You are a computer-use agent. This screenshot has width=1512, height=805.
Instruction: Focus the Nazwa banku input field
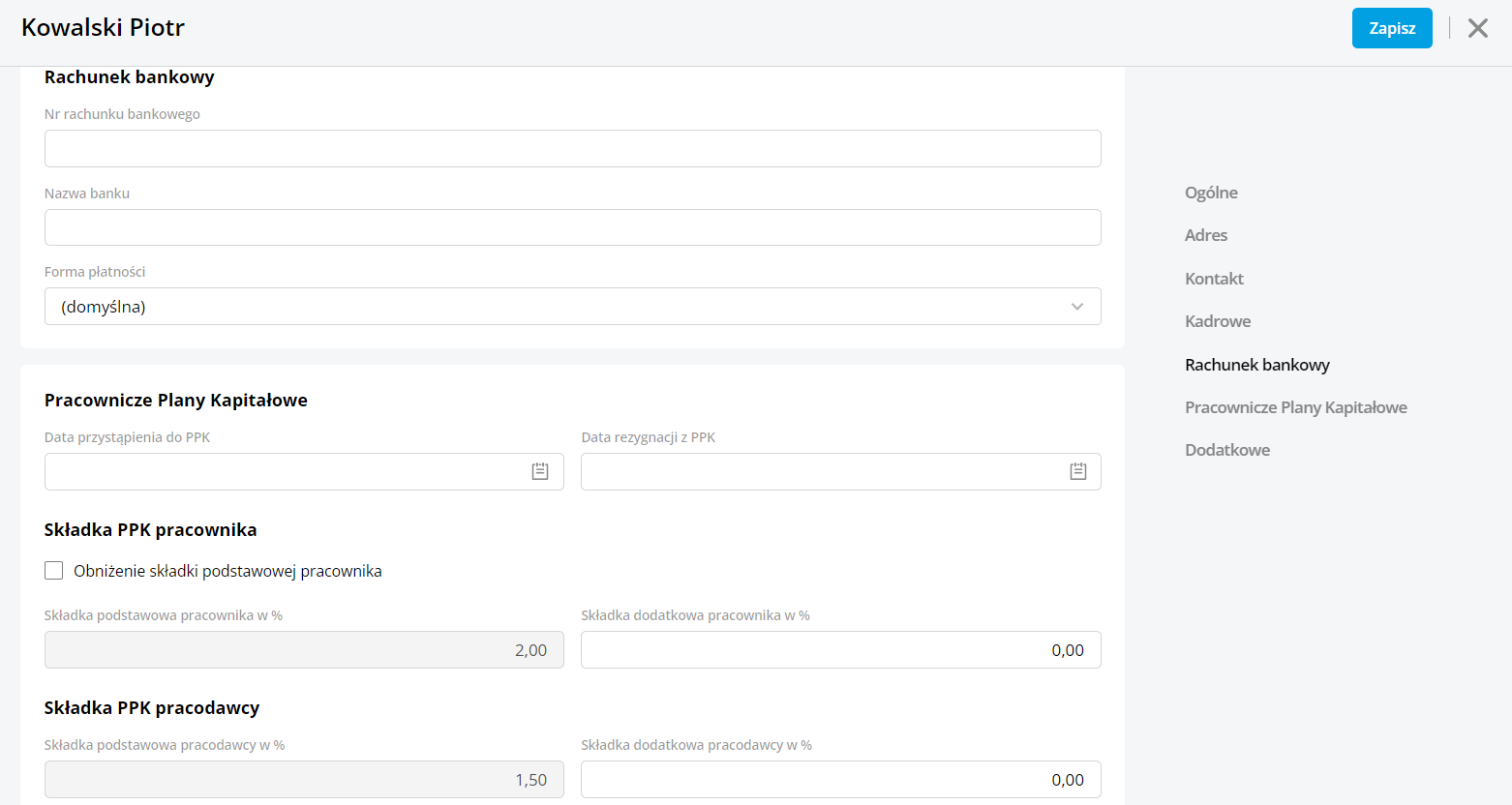(x=571, y=227)
